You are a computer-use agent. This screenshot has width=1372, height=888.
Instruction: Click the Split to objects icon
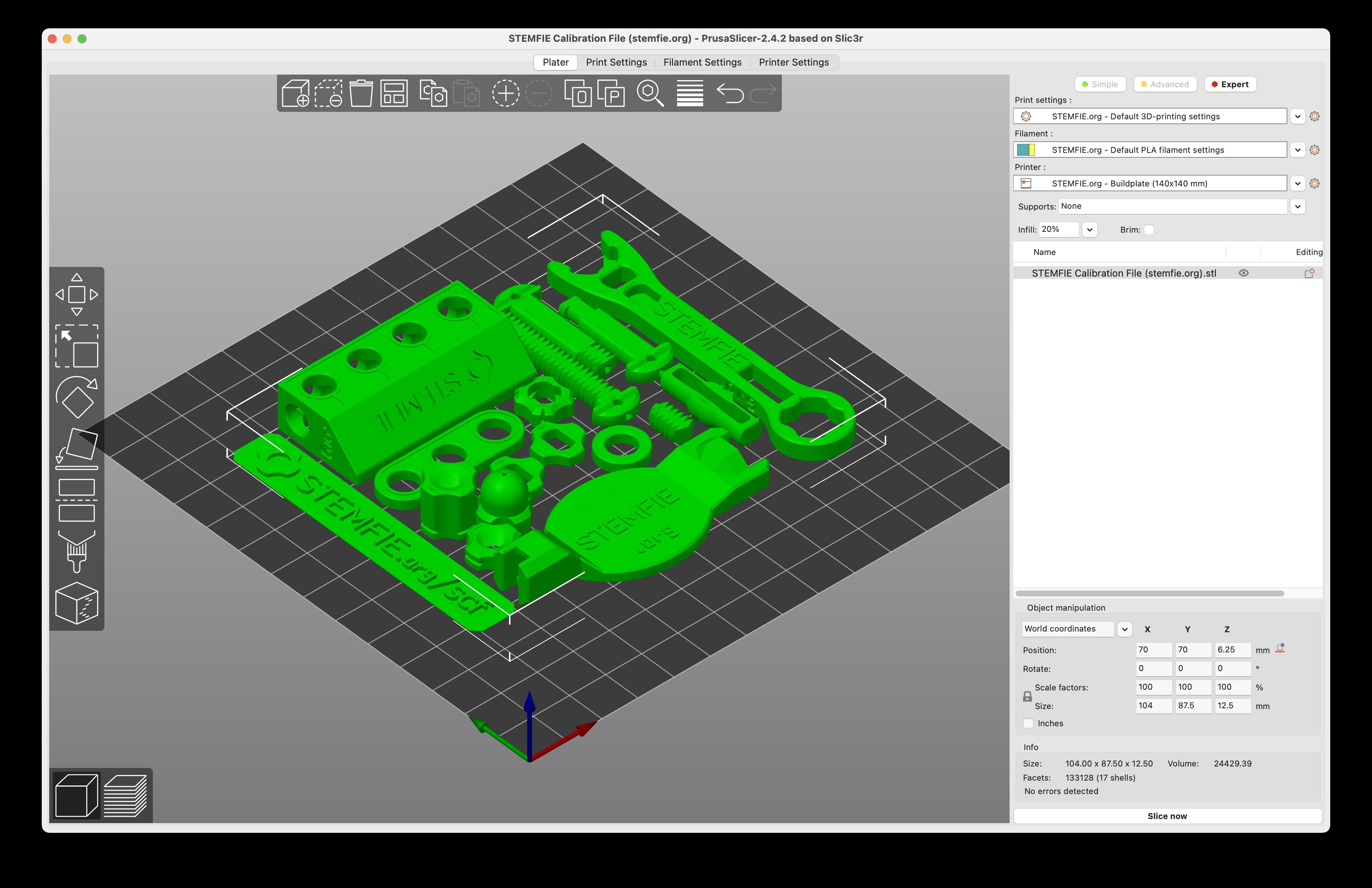[578, 93]
